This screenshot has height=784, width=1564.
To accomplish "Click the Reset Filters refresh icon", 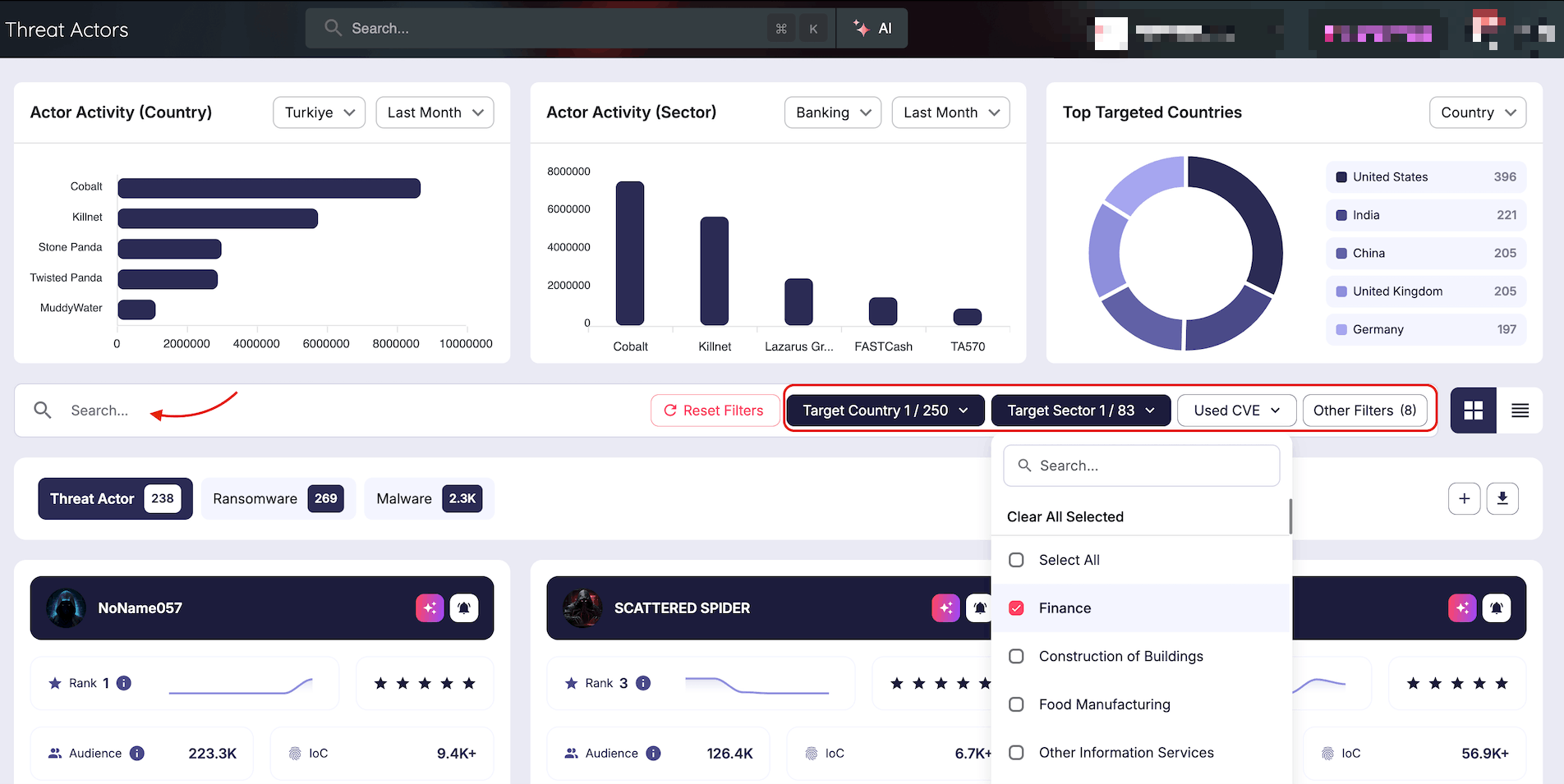I will tap(670, 410).
